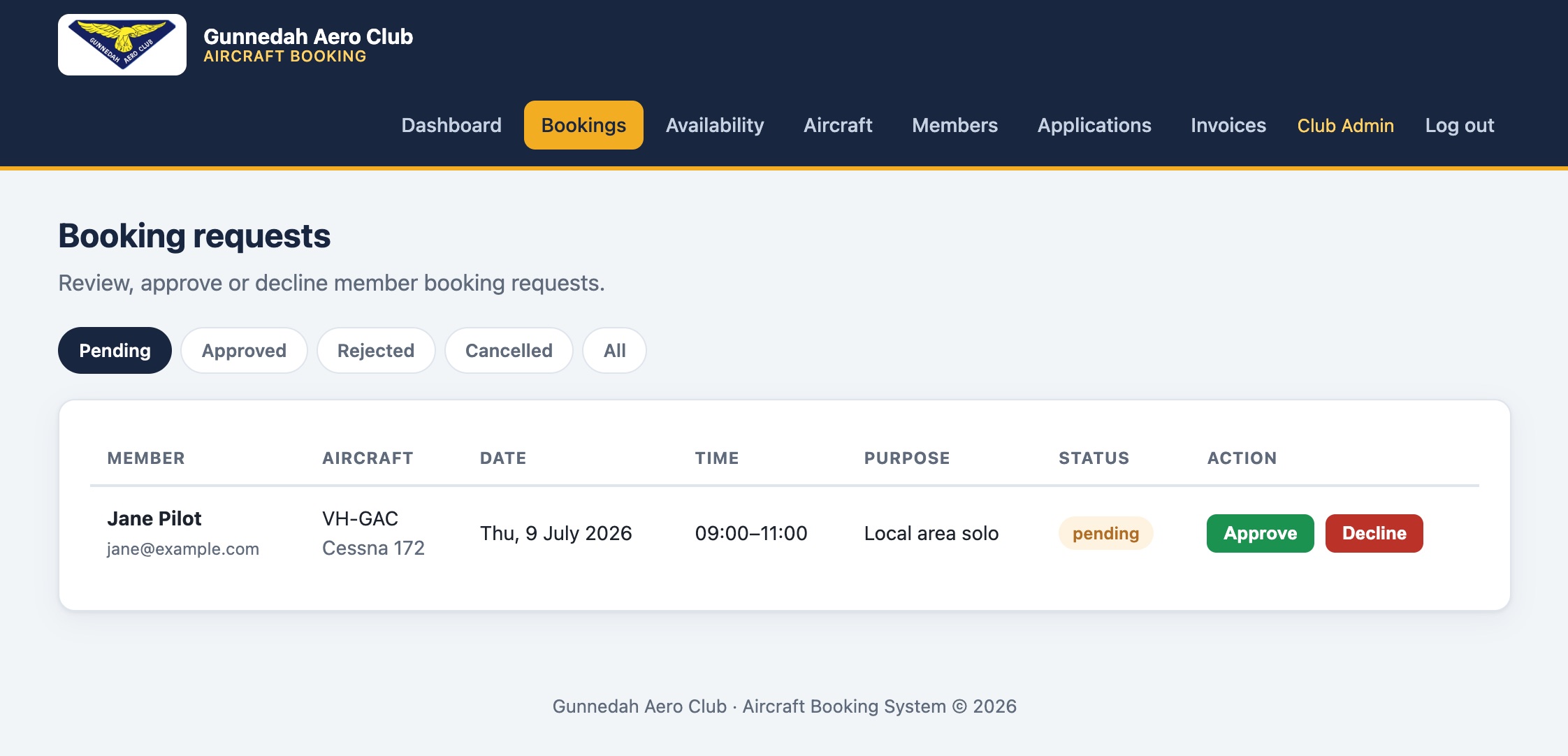1568x756 pixels.
Task: Decline Jane Pilot's booking request
Action: point(1374,533)
